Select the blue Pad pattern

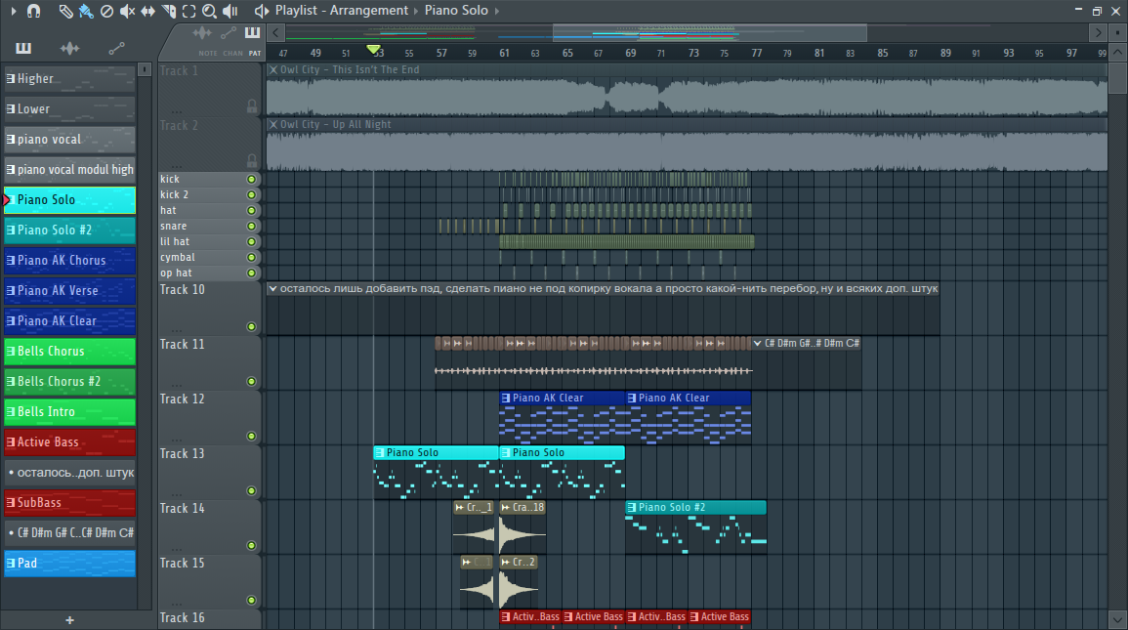click(x=70, y=563)
